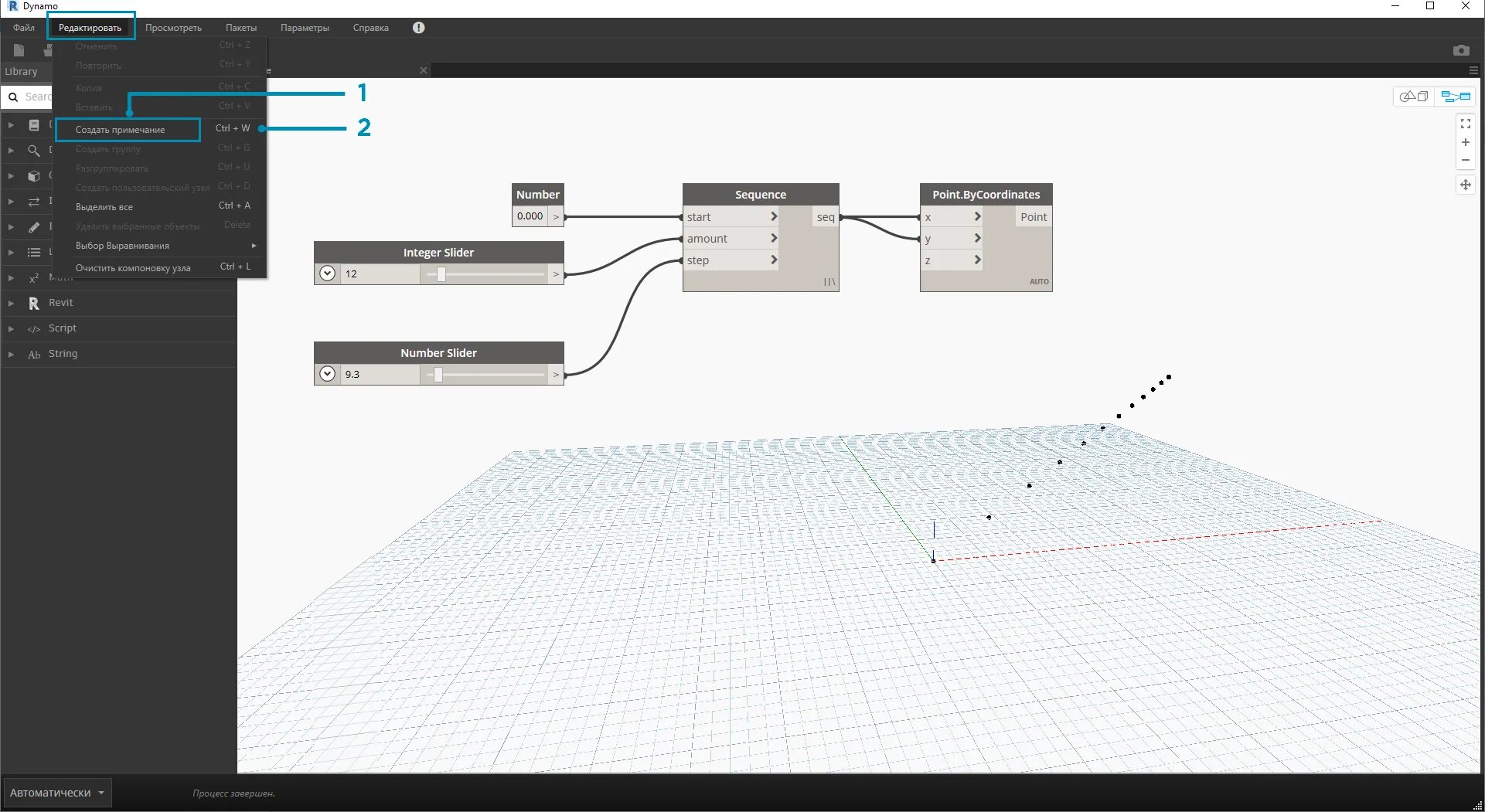The height and width of the screenshot is (812, 1485).
Task: Click the Integer Slider handle
Action: click(x=441, y=274)
